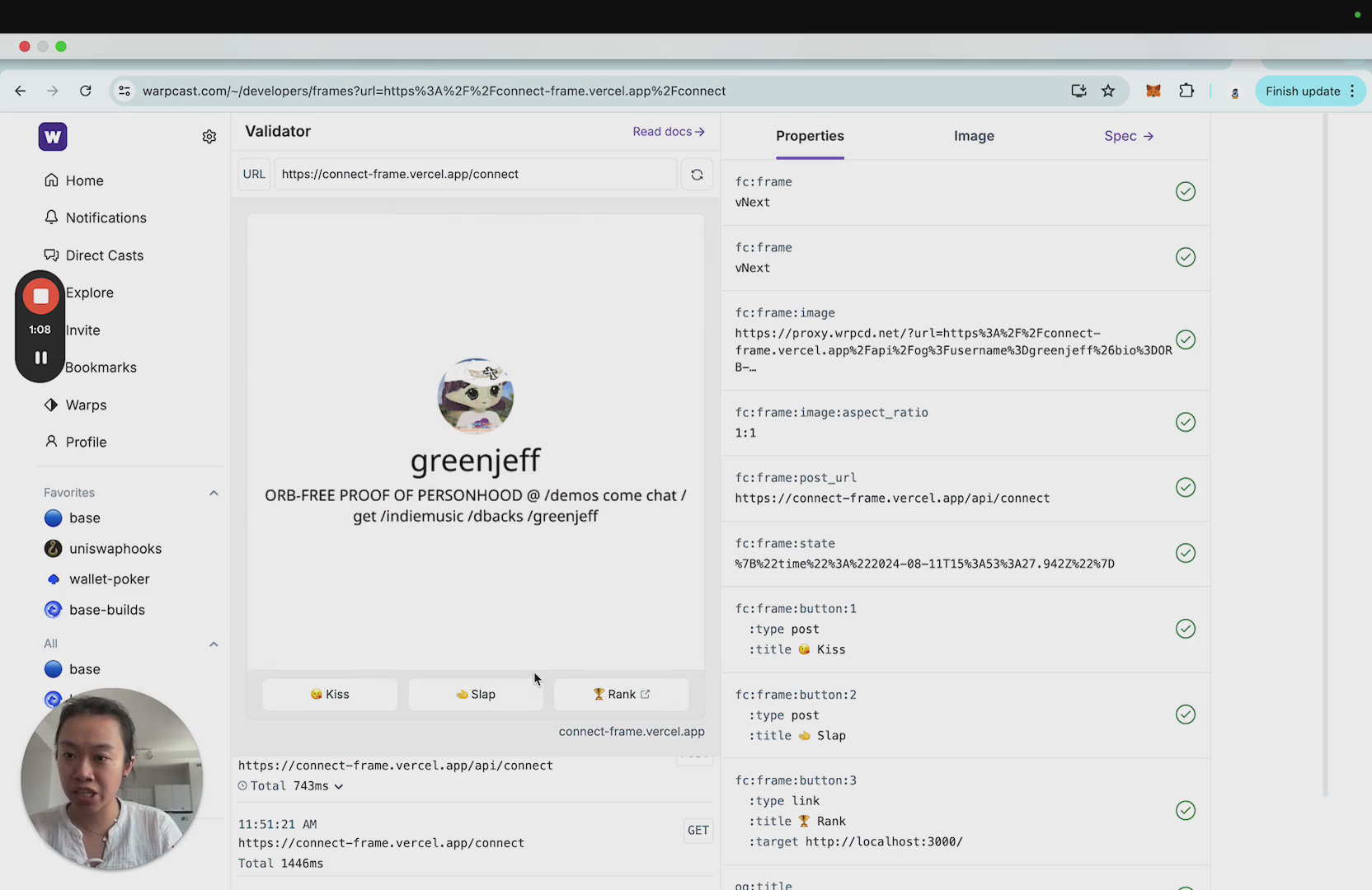Open browser extensions puzzle icon
1372x890 pixels.
pos(1186,91)
